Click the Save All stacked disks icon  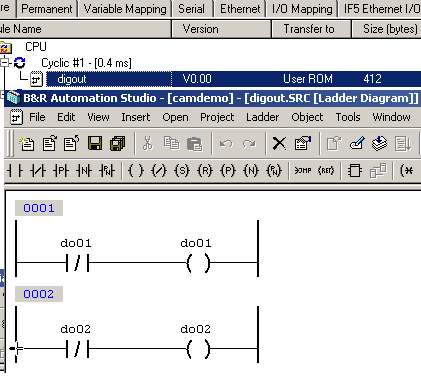click(118, 144)
